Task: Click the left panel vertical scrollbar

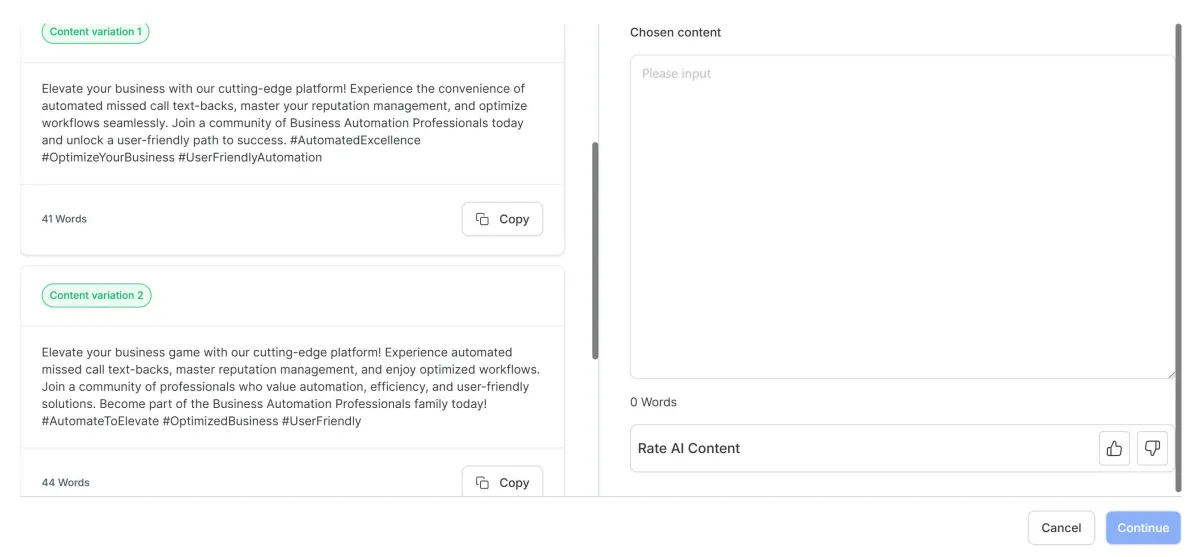Action: 596,250
